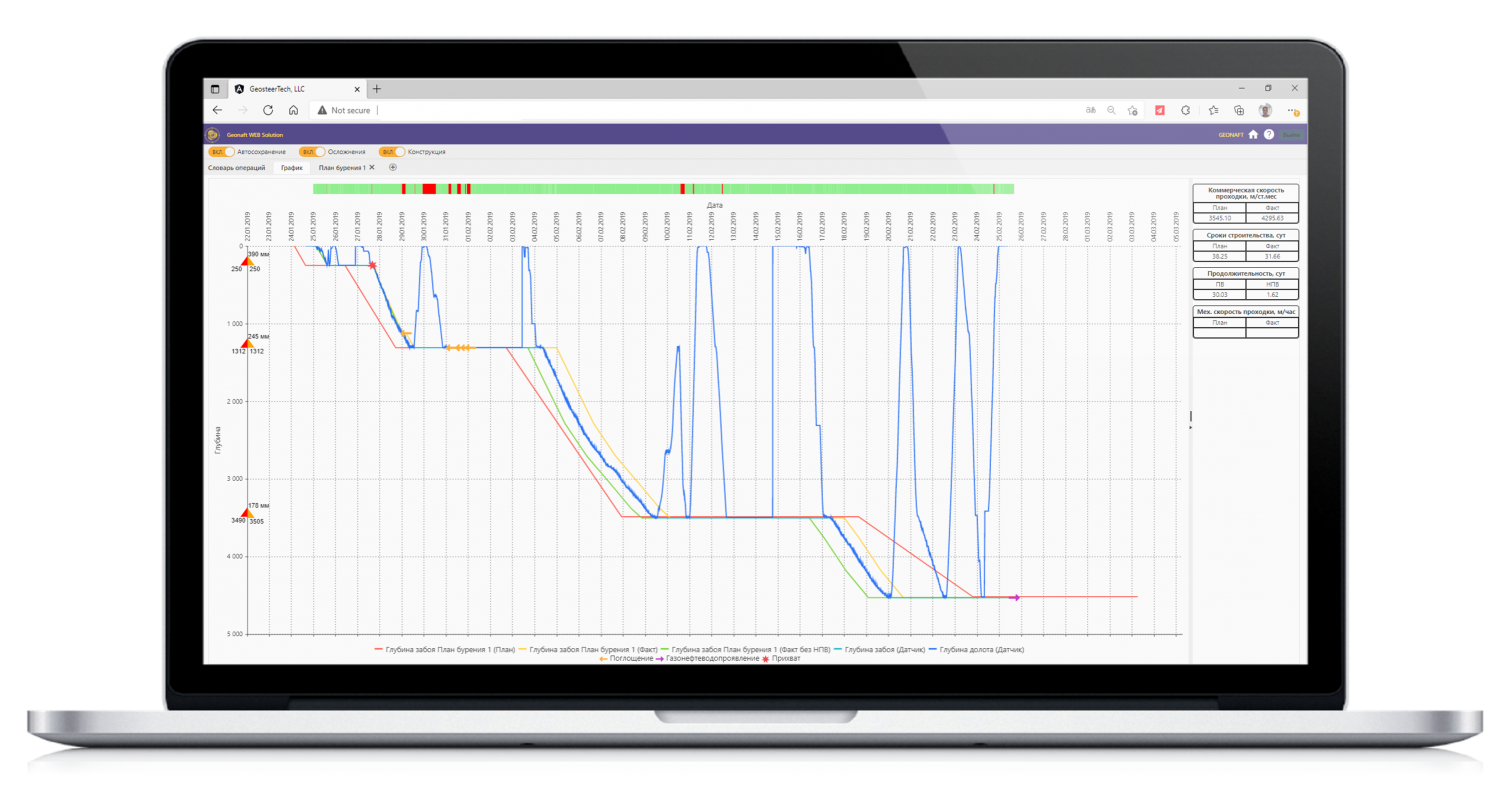This screenshot has height=792, width=1500.
Task: Toggle legend Глубина забоя (Датчик)
Action: pos(880,650)
